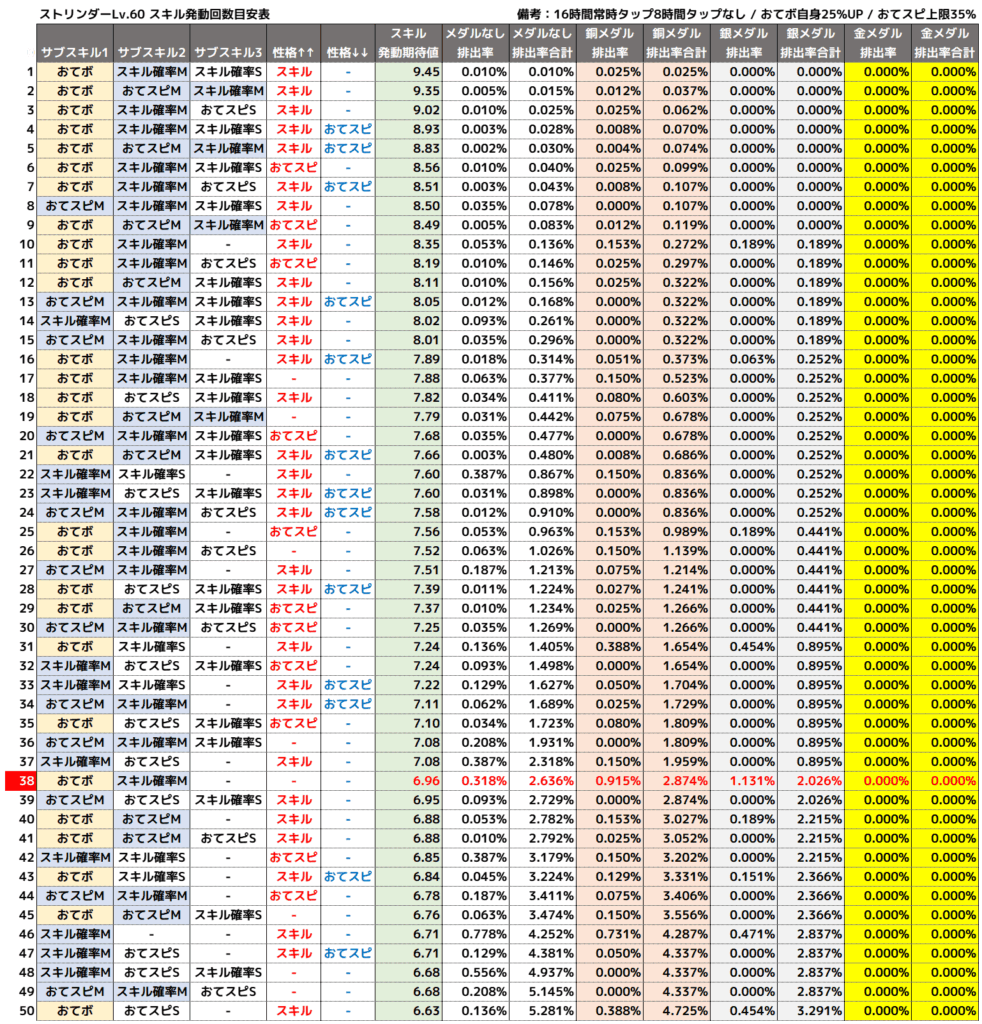
Task: Select the サブスキル2 column header
Action: click(x=151, y=51)
